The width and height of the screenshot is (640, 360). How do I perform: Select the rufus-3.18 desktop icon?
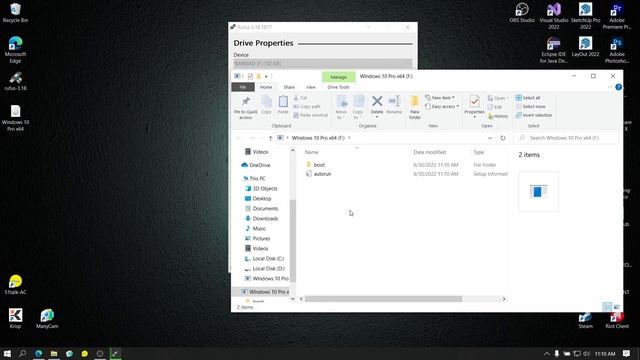point(16,81)
